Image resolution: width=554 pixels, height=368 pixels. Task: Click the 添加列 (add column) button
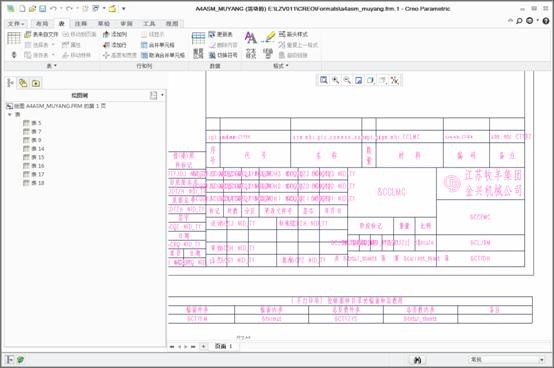[115, 34]
